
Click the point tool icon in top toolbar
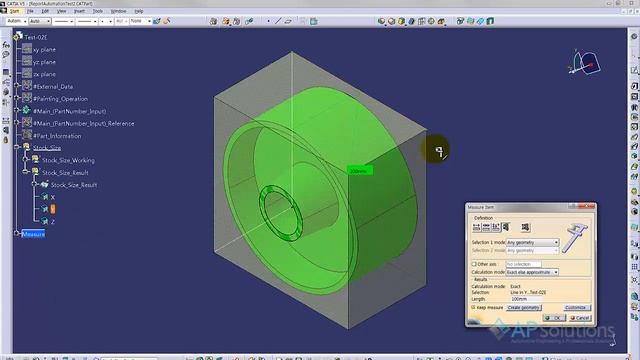pyautogui.click(x=268, y=21)
